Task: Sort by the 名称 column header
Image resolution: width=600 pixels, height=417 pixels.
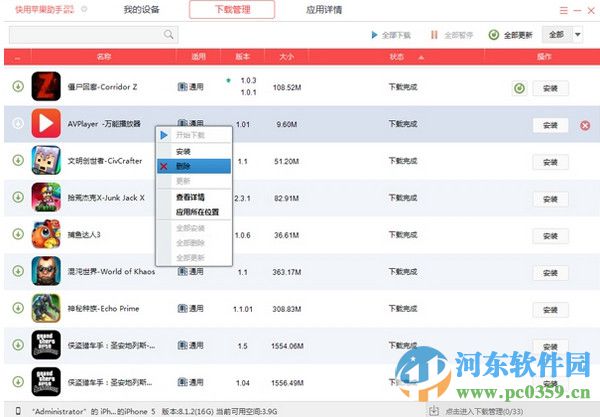Action: point(104,57)
